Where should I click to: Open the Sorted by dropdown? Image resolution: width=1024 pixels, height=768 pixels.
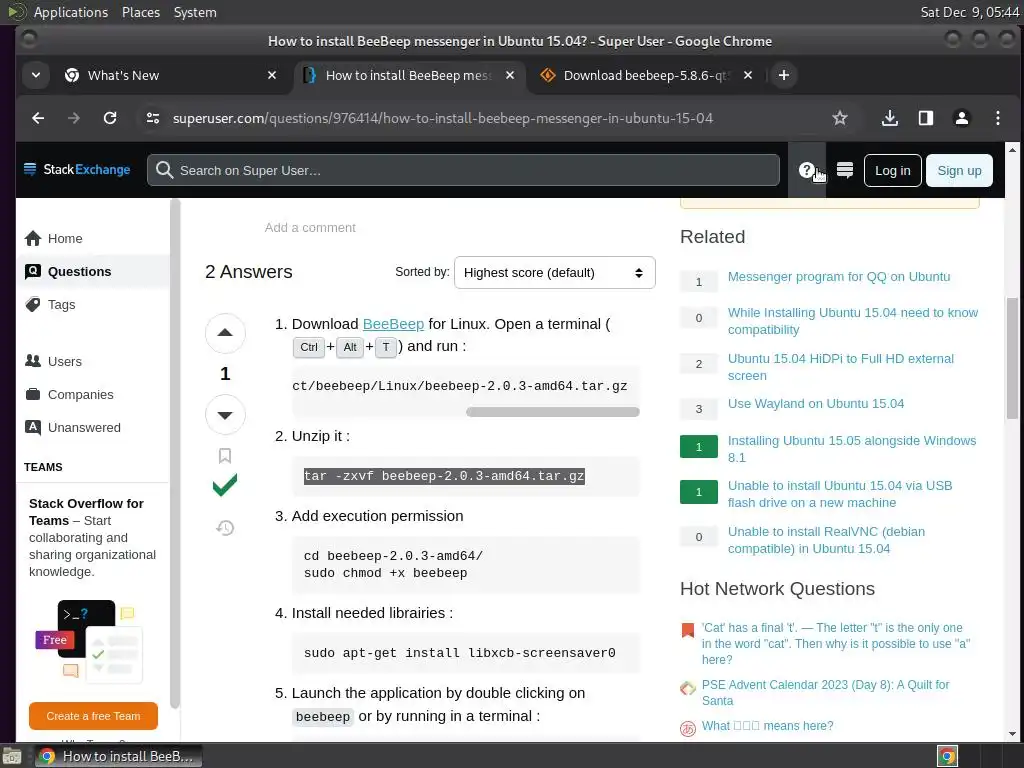tap(554, 272)
